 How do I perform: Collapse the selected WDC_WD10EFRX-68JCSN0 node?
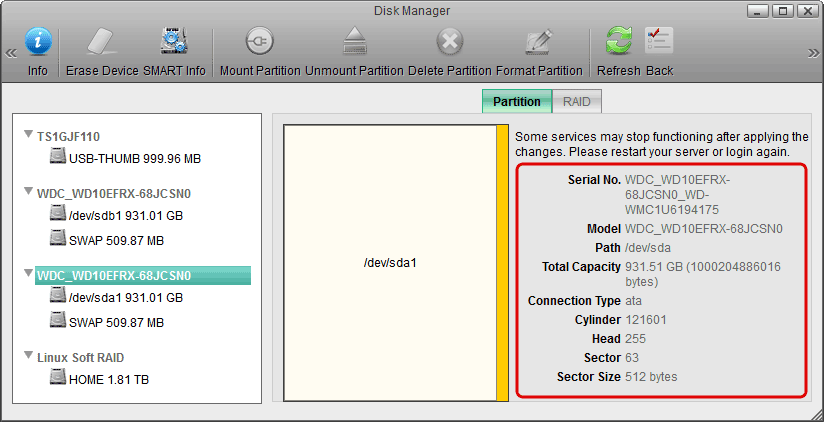pyautogui.click(x=28, y=276)
